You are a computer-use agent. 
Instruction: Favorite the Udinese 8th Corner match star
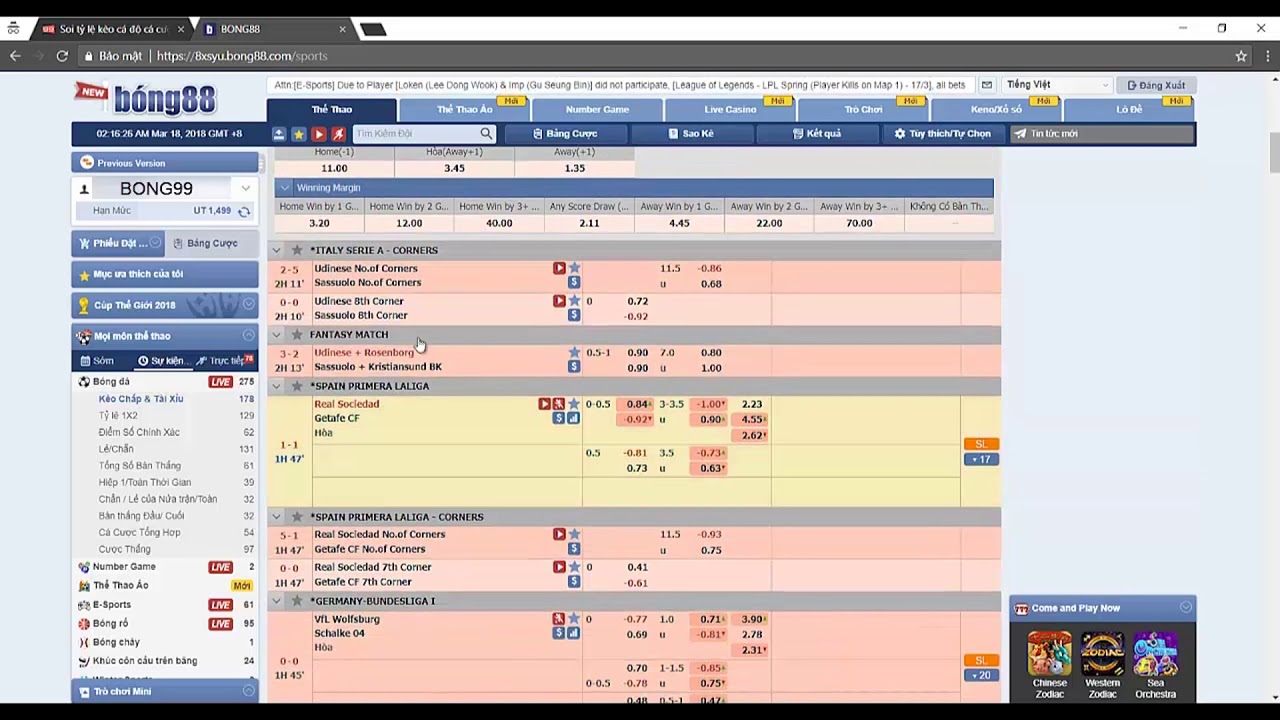[574, 301]
